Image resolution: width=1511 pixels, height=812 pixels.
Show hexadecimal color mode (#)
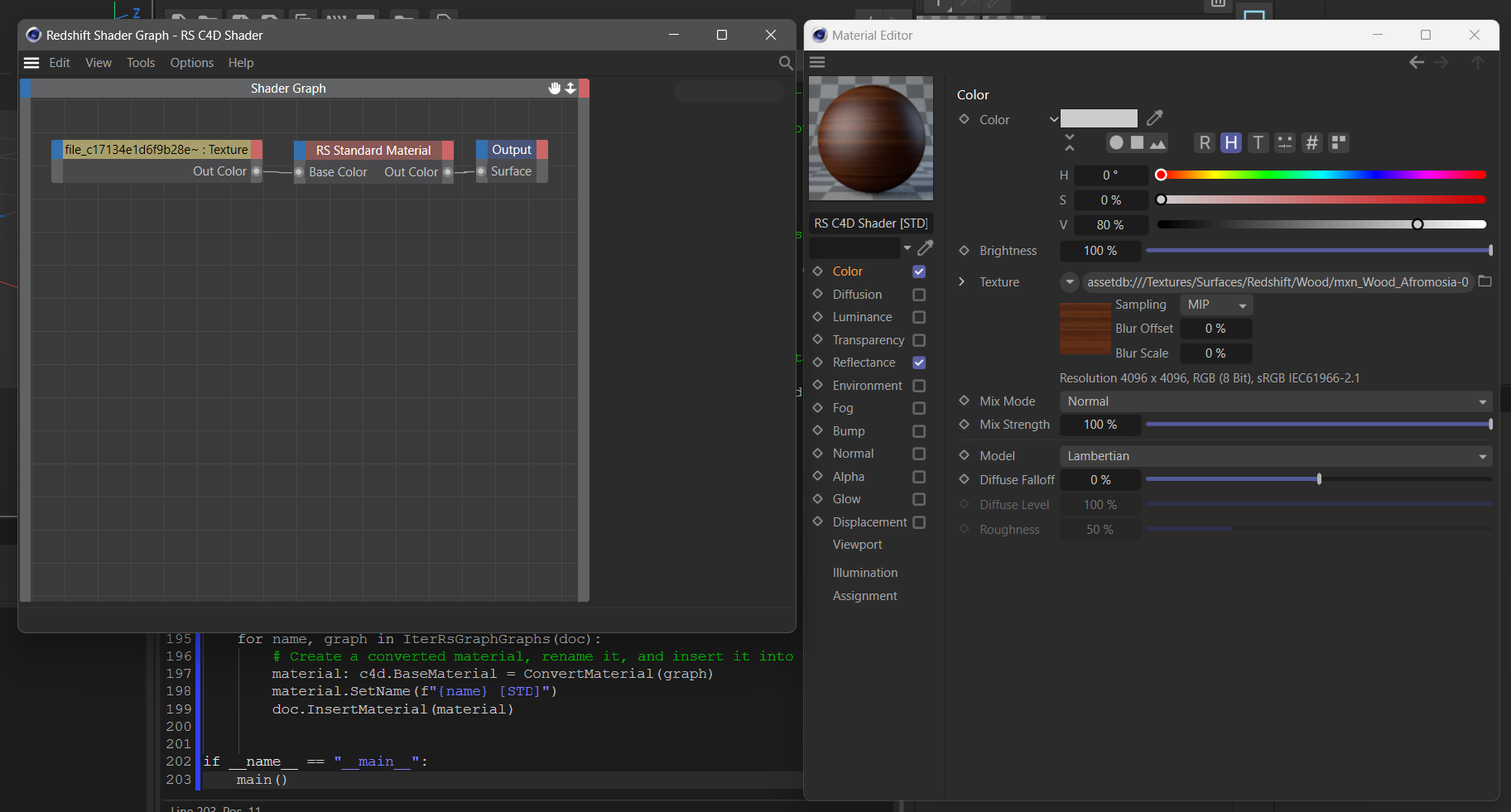point(1311,142)
